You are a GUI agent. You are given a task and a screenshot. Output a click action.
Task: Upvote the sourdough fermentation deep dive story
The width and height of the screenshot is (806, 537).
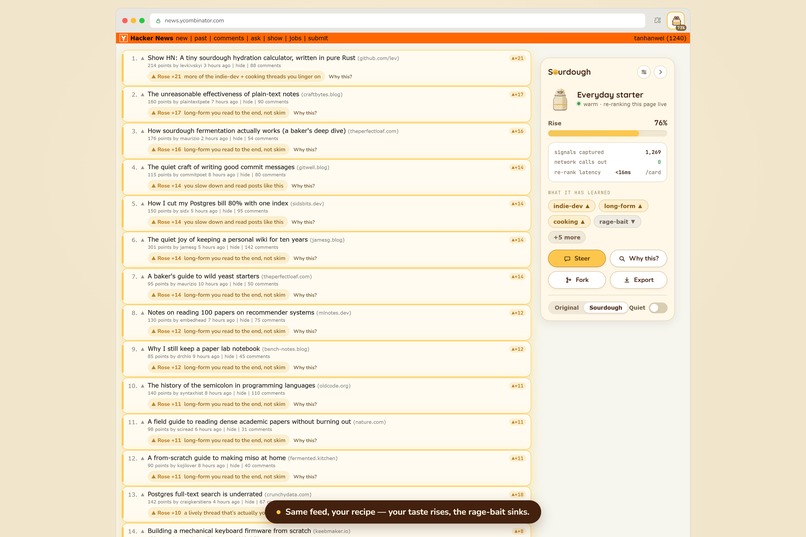pos(142,132)
